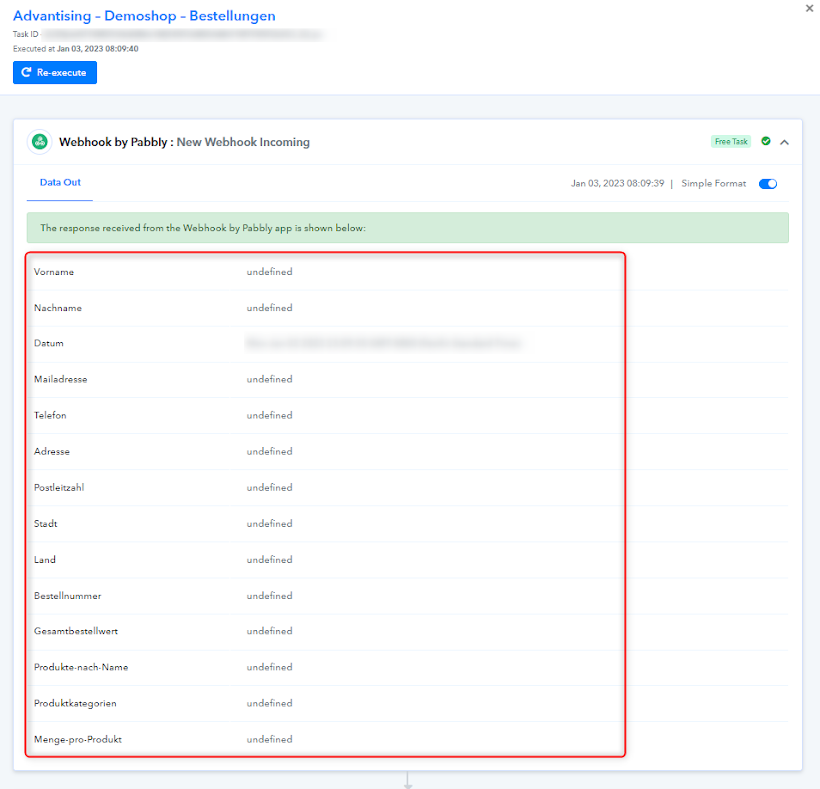Select the Produkte-nach-Name field label

click(81, 667)
